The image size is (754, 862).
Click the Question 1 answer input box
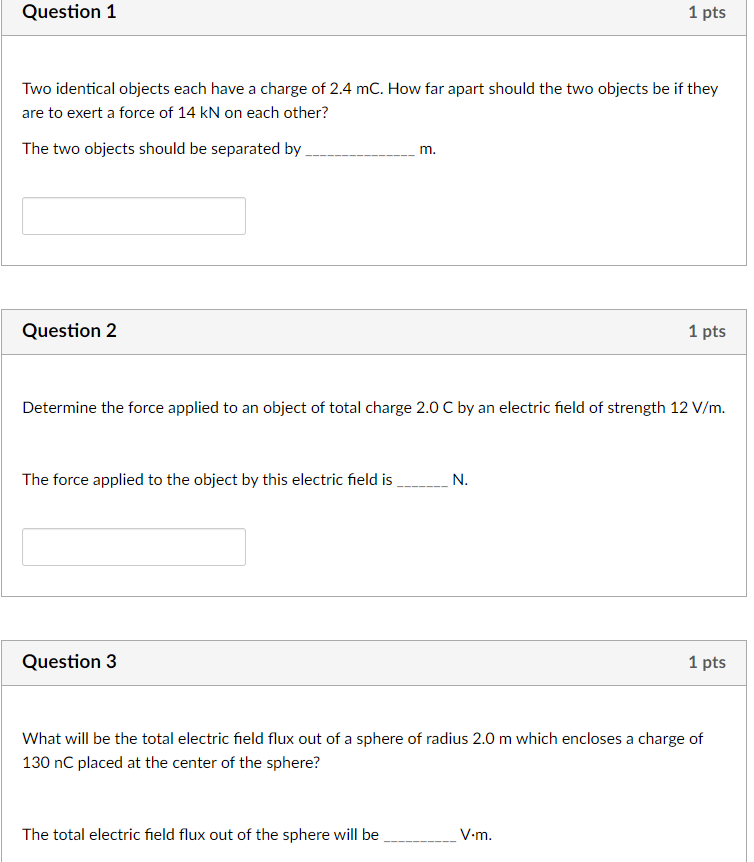[x=133, y=215]
